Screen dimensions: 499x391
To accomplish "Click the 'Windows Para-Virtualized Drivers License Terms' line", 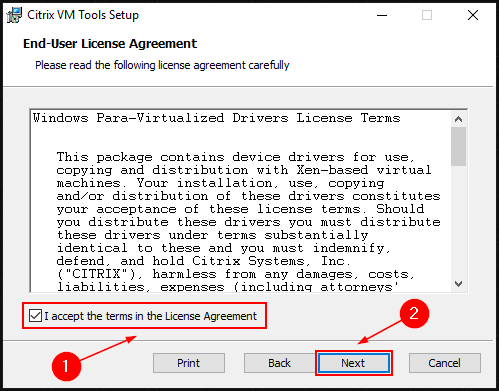I will point(216,118).
